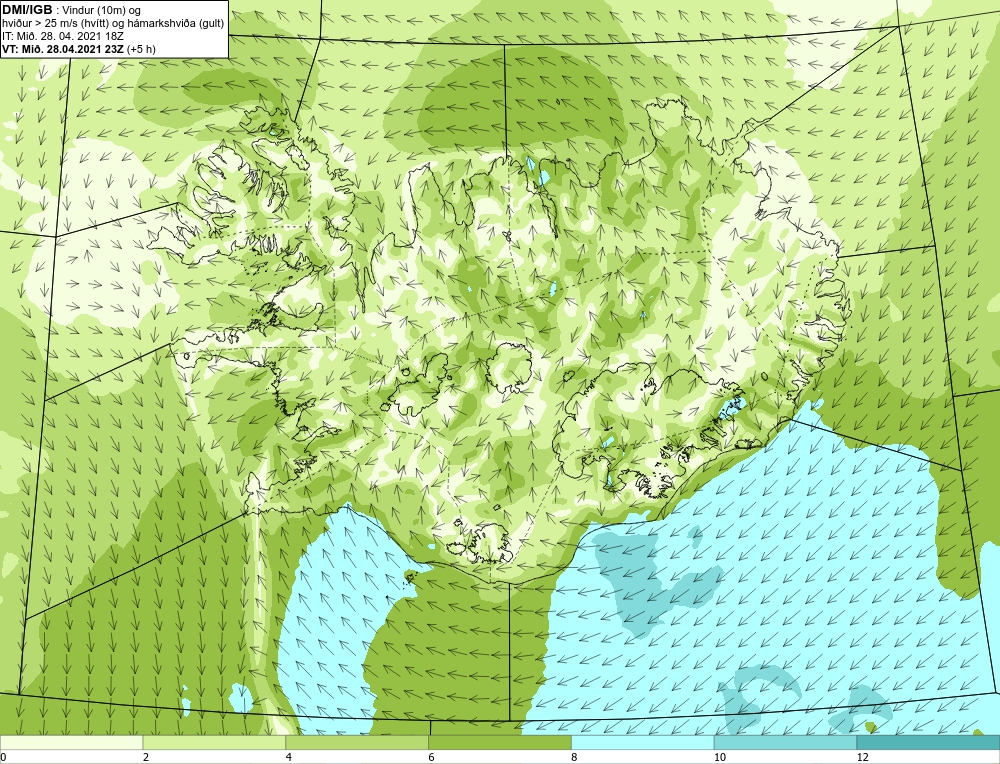Click the legend label '10'

click(x=719, y=757)
